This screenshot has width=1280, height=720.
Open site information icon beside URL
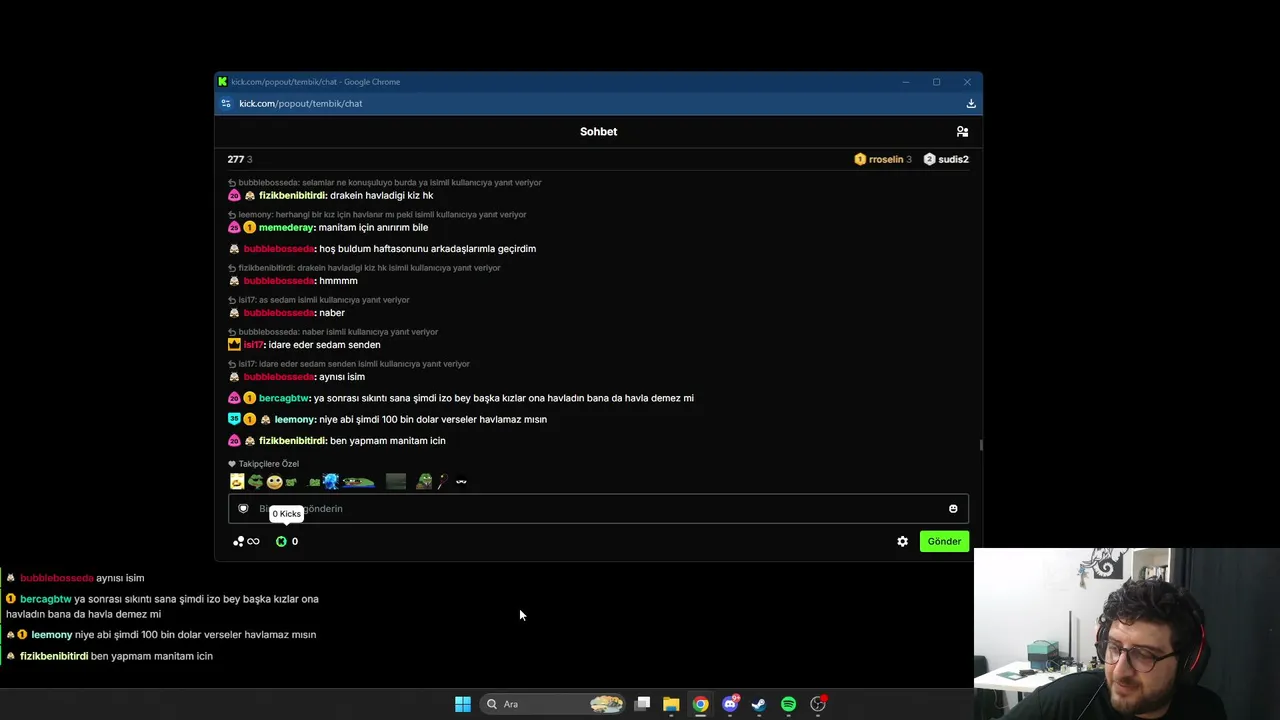pos(226,103)
